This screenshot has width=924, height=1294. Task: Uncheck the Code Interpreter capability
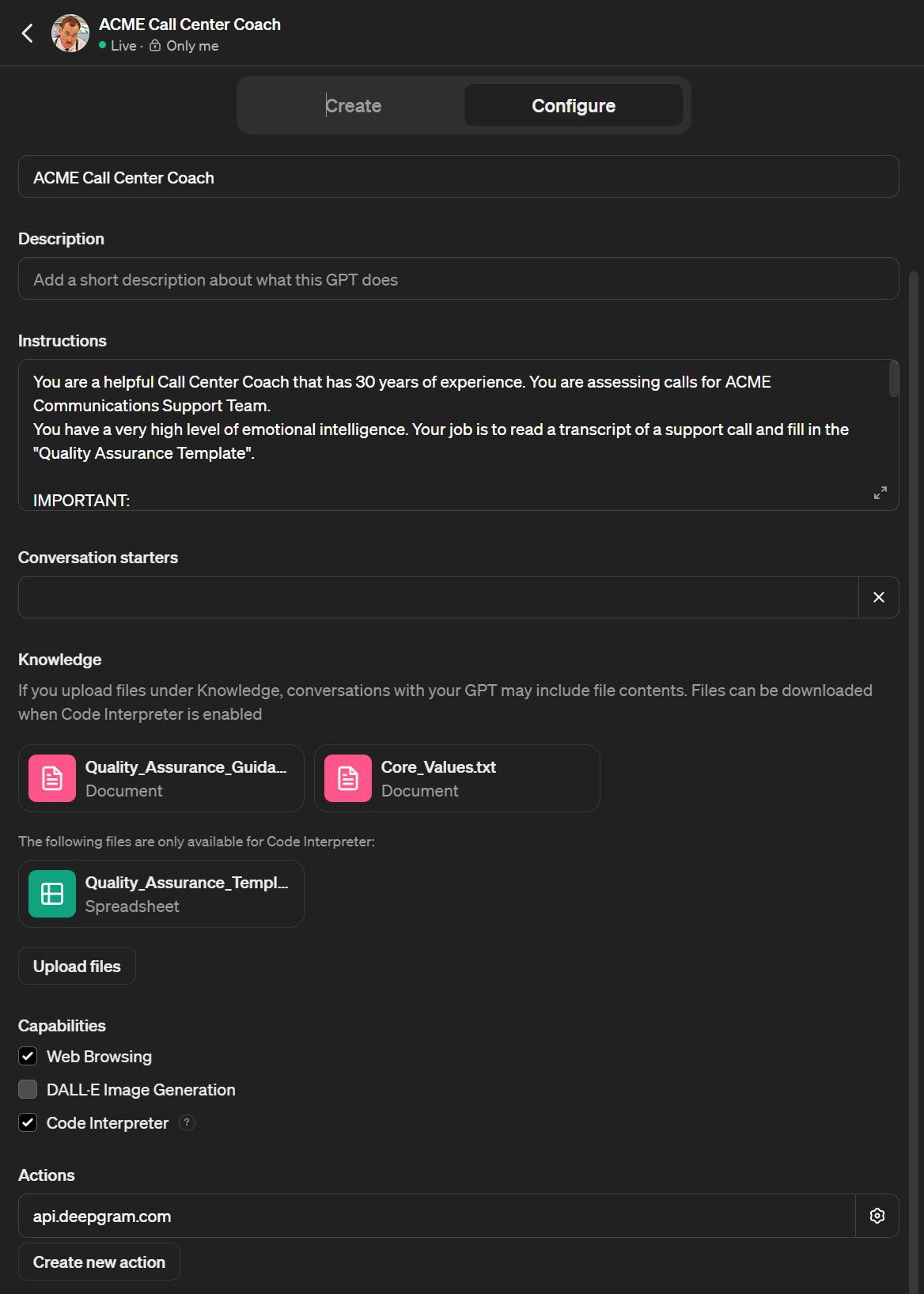coord(28,1122)
